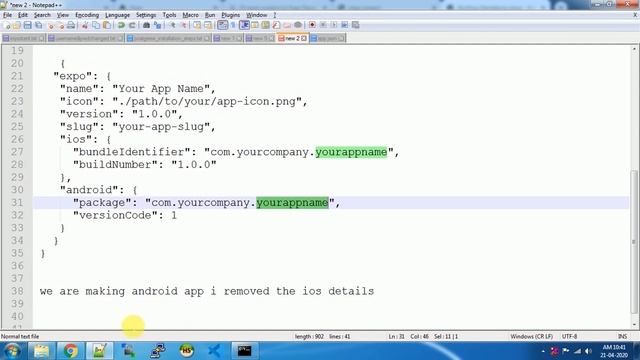Click the vertical scrollbar up arrow

[634, 49]
